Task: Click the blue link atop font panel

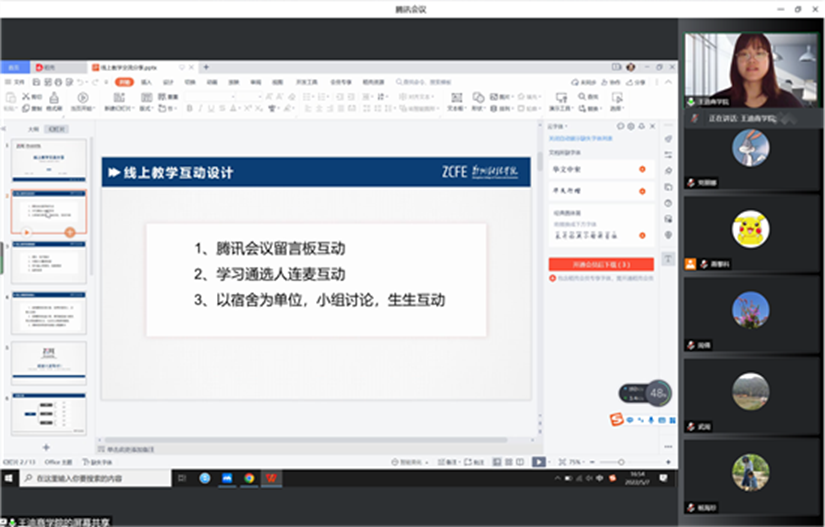Action: 580,138
